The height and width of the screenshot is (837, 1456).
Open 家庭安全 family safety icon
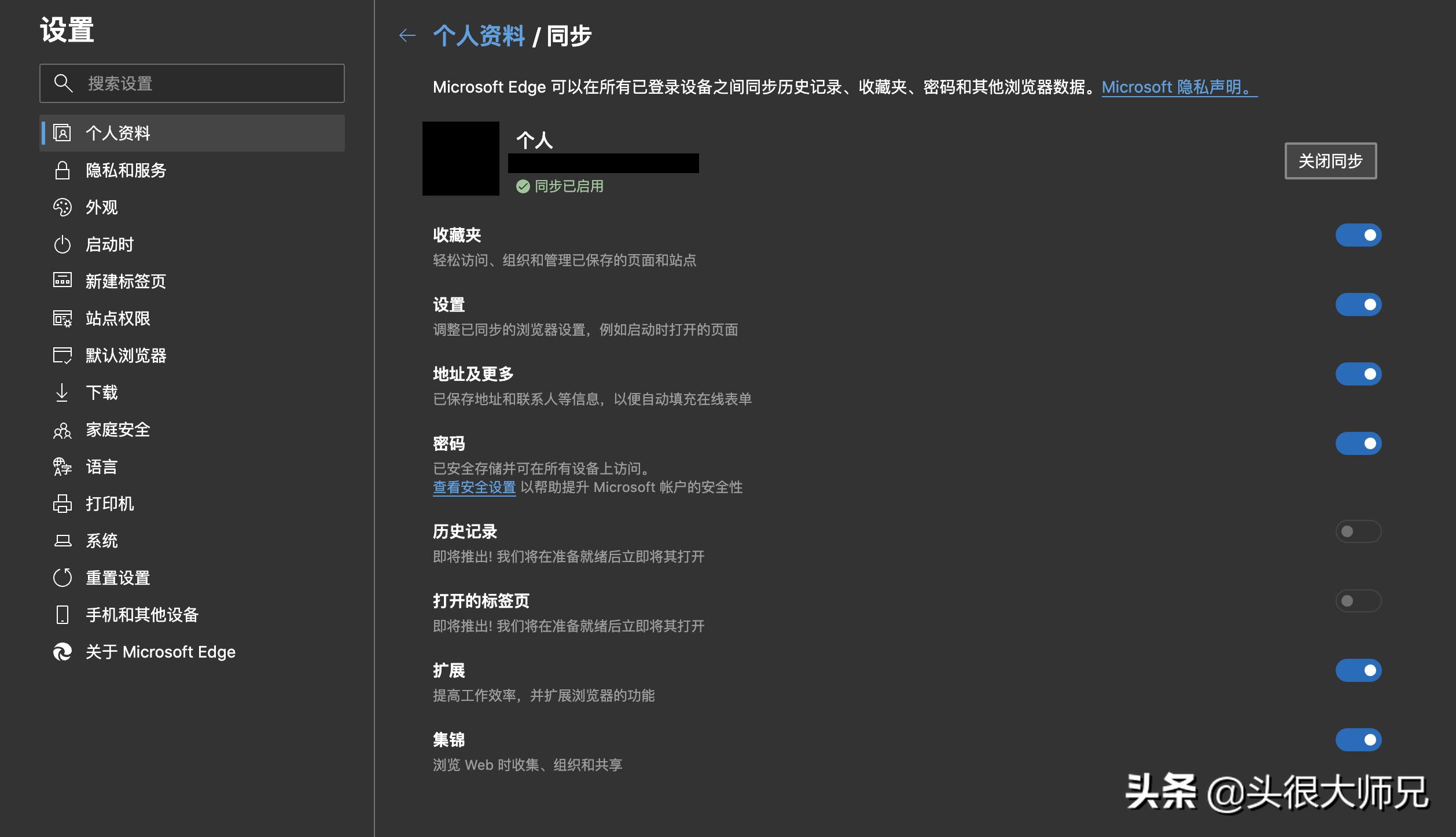coord(62,429)
